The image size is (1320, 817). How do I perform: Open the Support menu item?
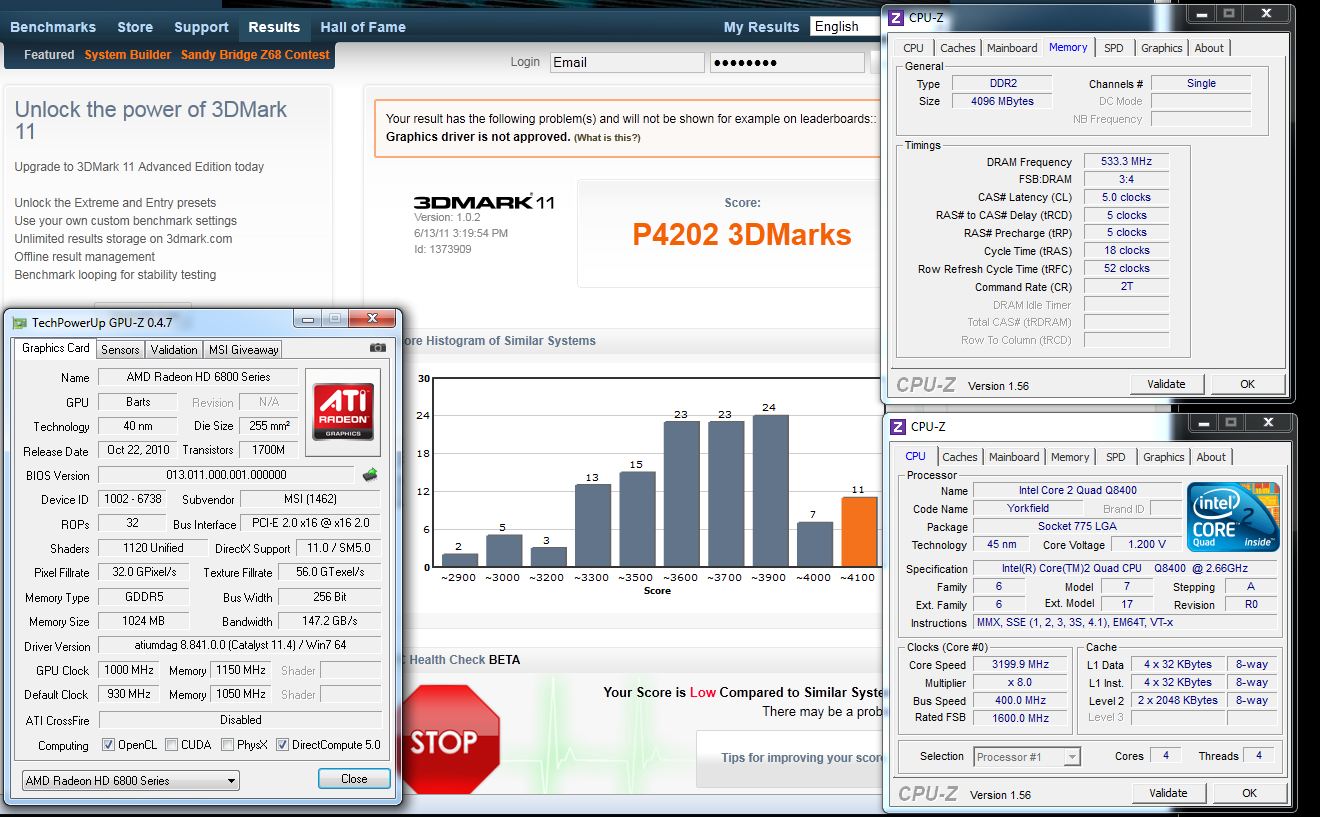[201, 27]
